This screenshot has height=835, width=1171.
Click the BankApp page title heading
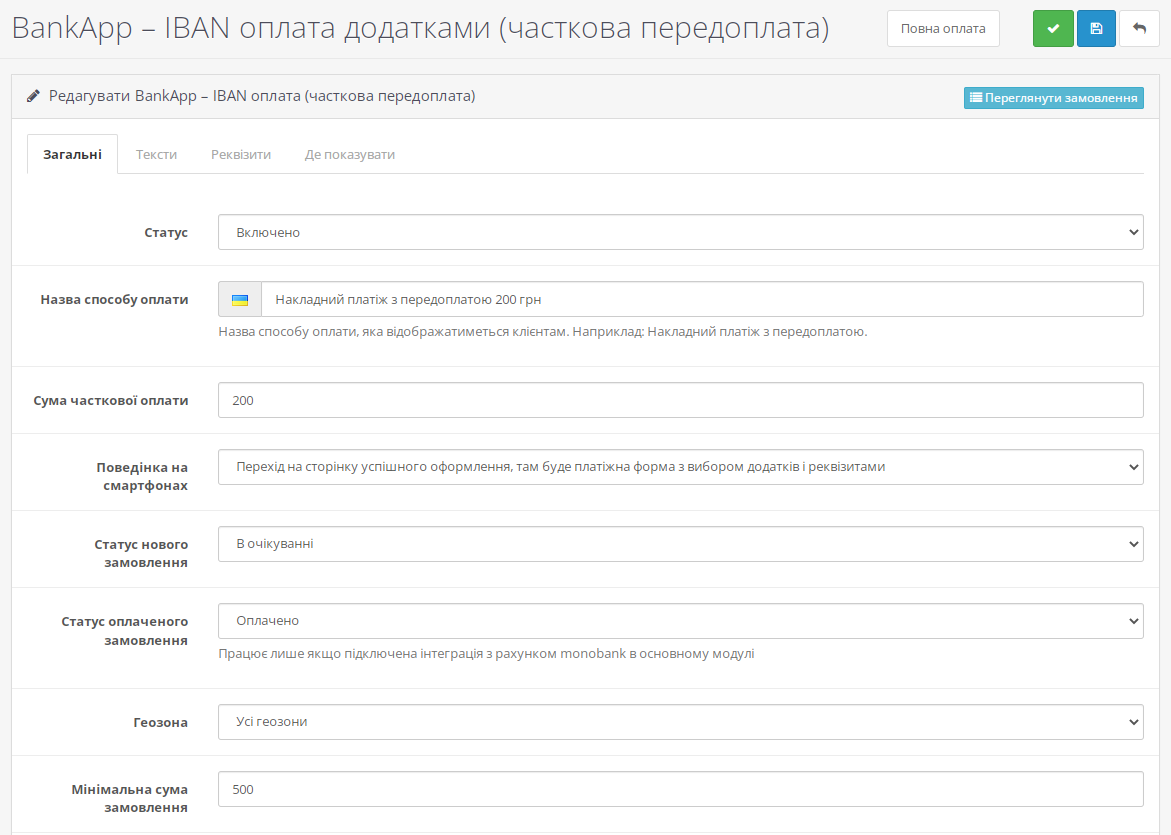(x=420, y=28)
